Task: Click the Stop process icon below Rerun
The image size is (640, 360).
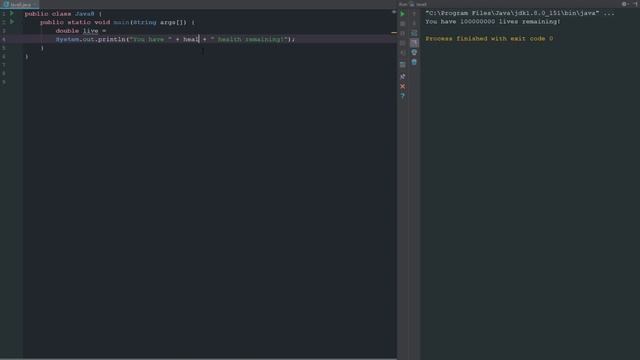Action: (402, 24)
